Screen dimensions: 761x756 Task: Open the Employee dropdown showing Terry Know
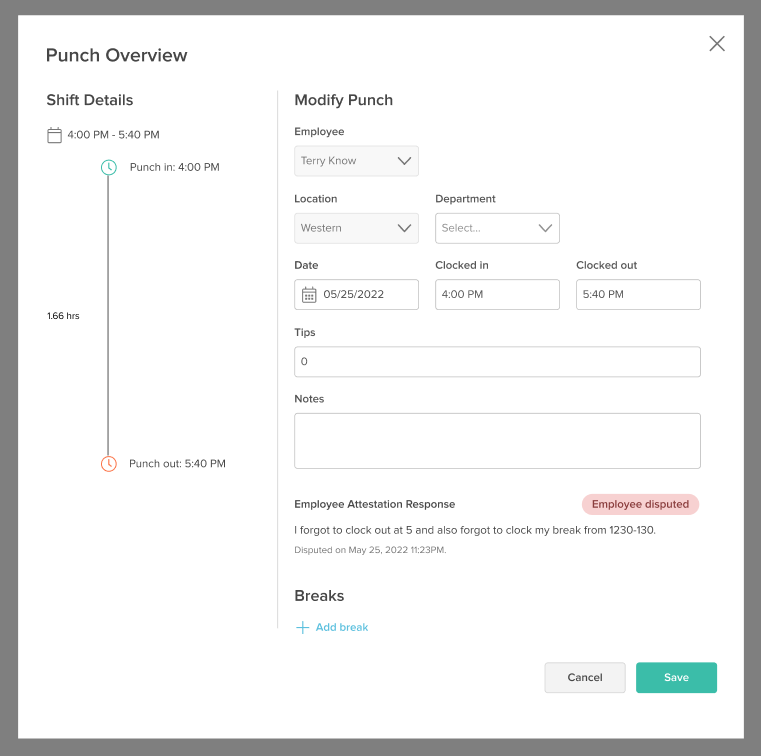356,161
